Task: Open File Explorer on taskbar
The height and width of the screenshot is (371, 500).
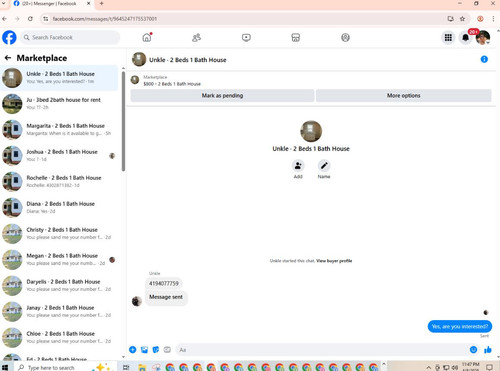Action: click(142, 367)
